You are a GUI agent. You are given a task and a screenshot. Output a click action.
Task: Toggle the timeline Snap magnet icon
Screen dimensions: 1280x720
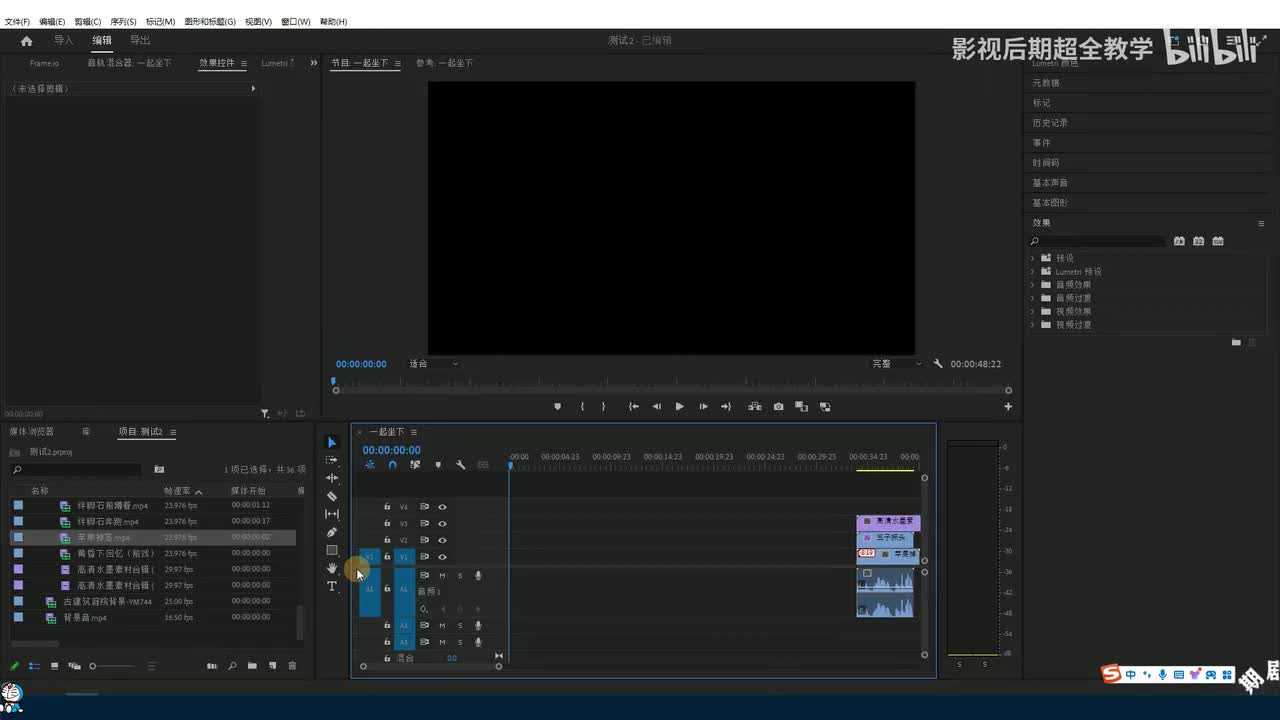(x=392, y=465)
